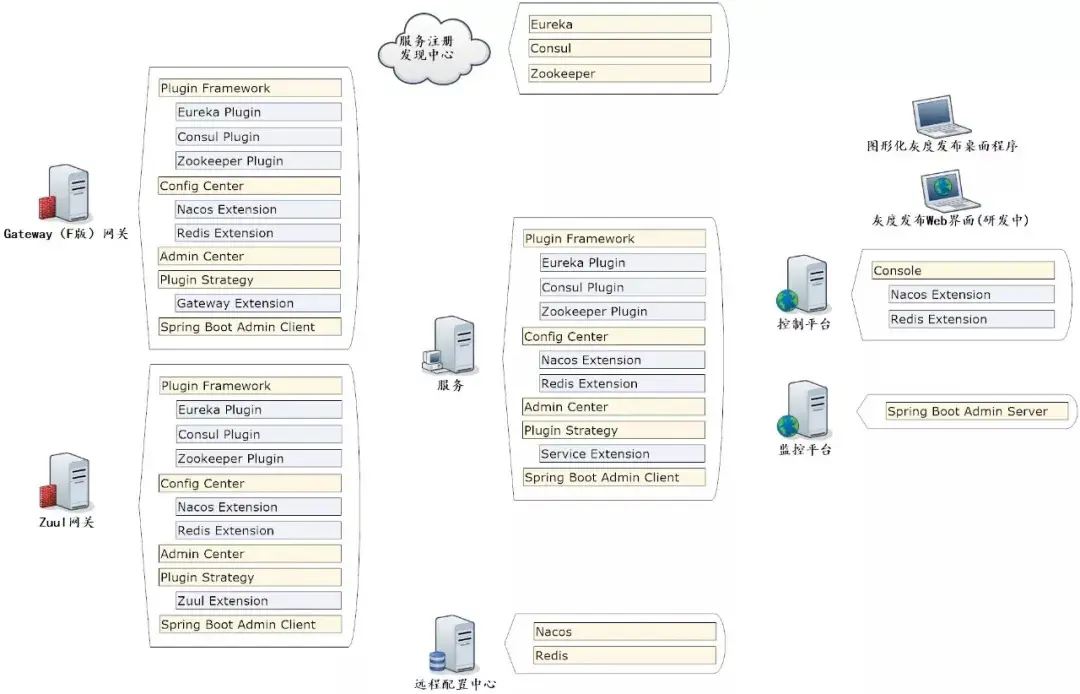The image size is (1080, 694).
Task: Click Spring Boot Admin Client below Gateway Extension
Action: tap(250, 327)
